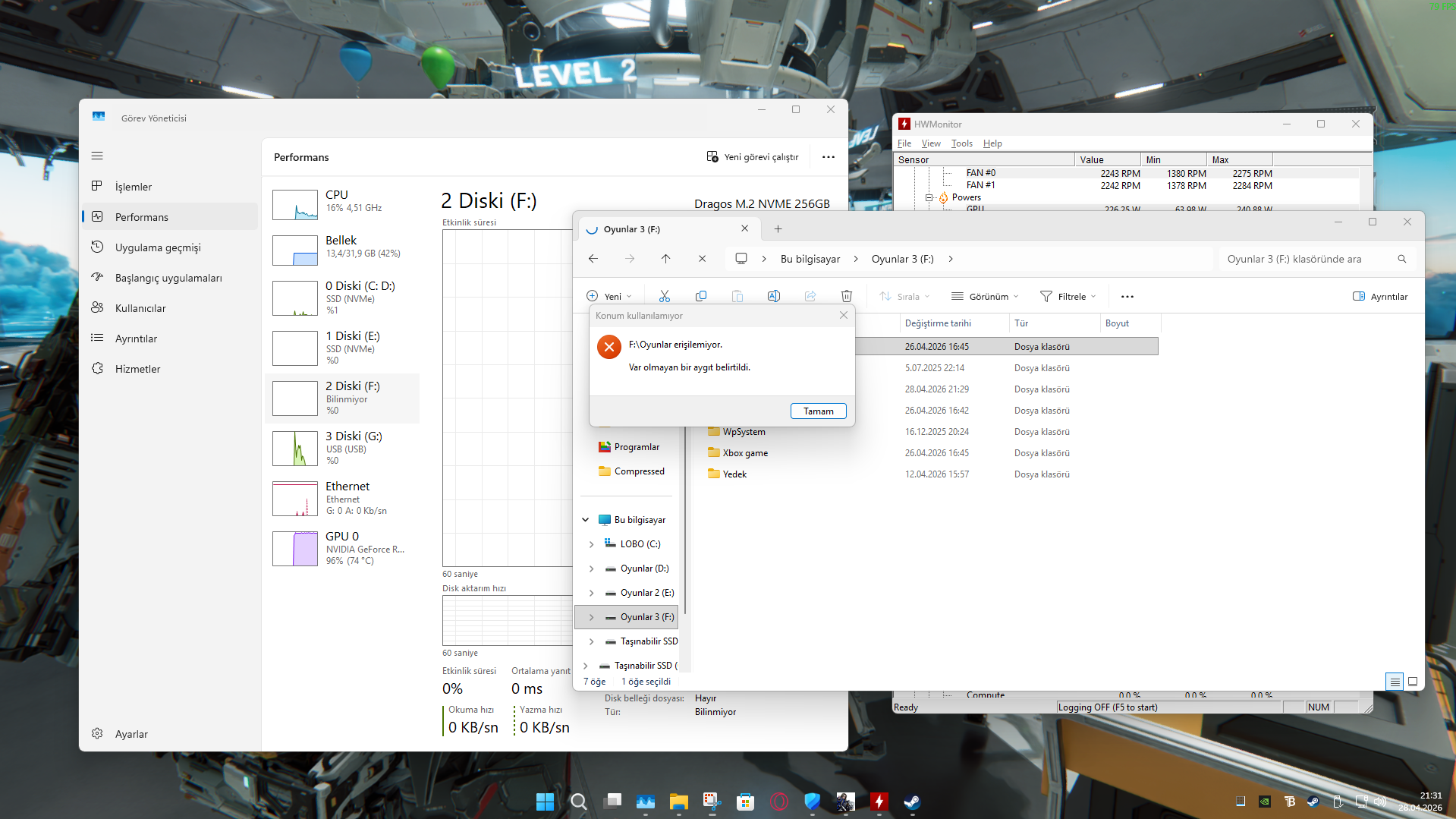Collapse Bu bilgisayar in the navigation tree
The width and height of the screenshot is (1456, 819).
pyautogui.click(x=585, y=519)
